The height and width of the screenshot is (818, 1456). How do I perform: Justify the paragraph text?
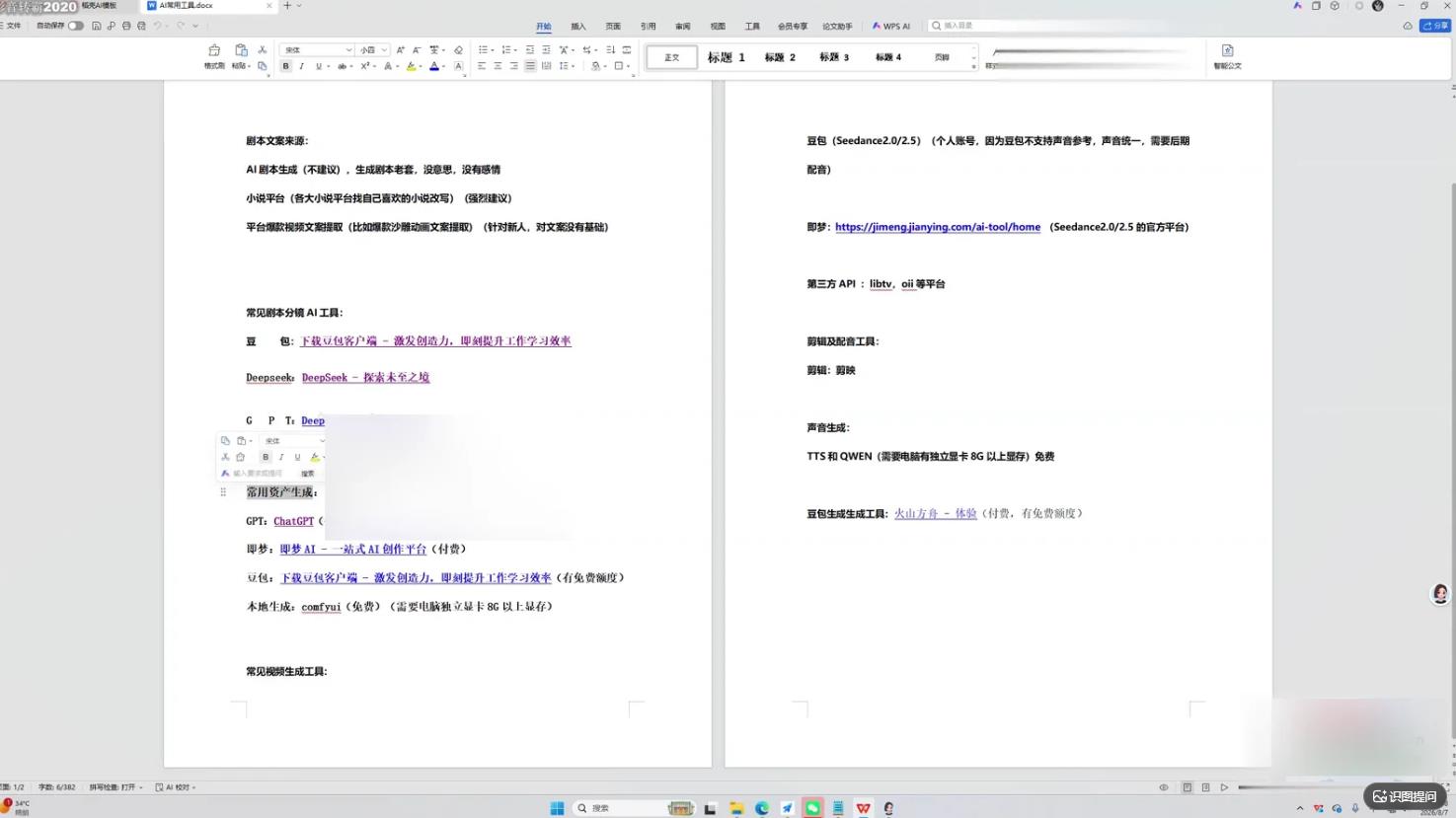tap(530, 66)
